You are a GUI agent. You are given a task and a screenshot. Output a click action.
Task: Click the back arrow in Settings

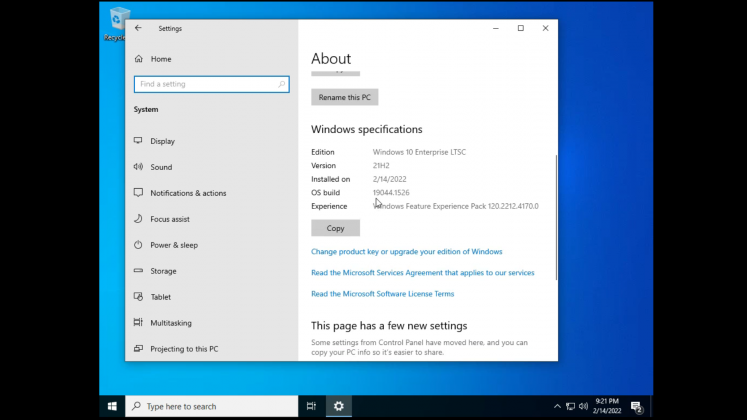138,28
